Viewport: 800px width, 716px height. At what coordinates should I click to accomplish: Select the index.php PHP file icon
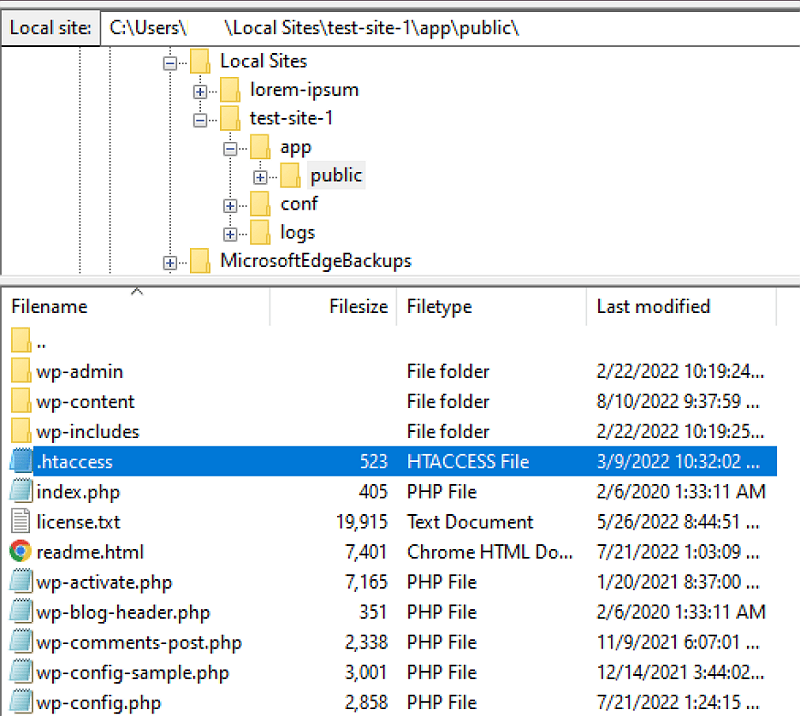21,491
